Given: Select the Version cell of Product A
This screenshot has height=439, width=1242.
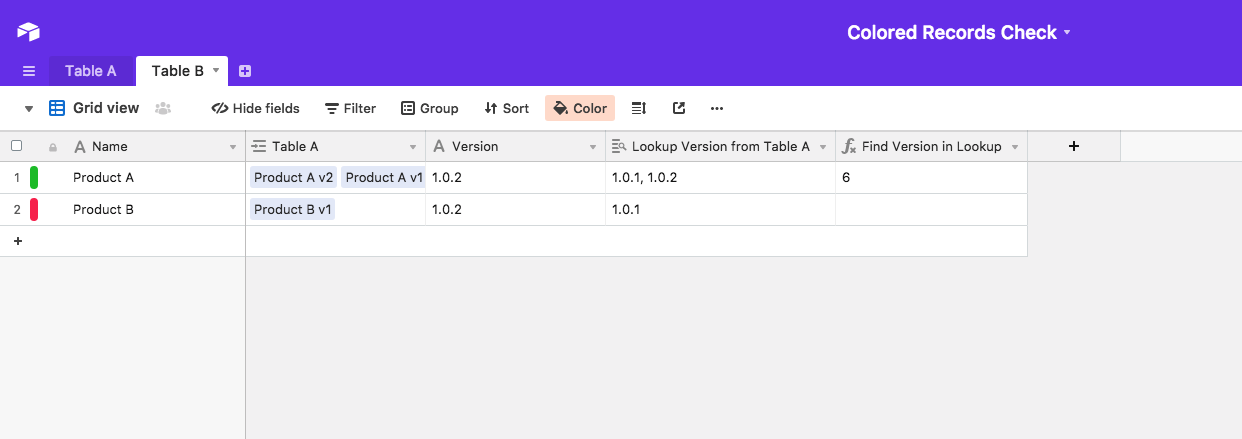Looking at the screenshot, I should 515,178.
